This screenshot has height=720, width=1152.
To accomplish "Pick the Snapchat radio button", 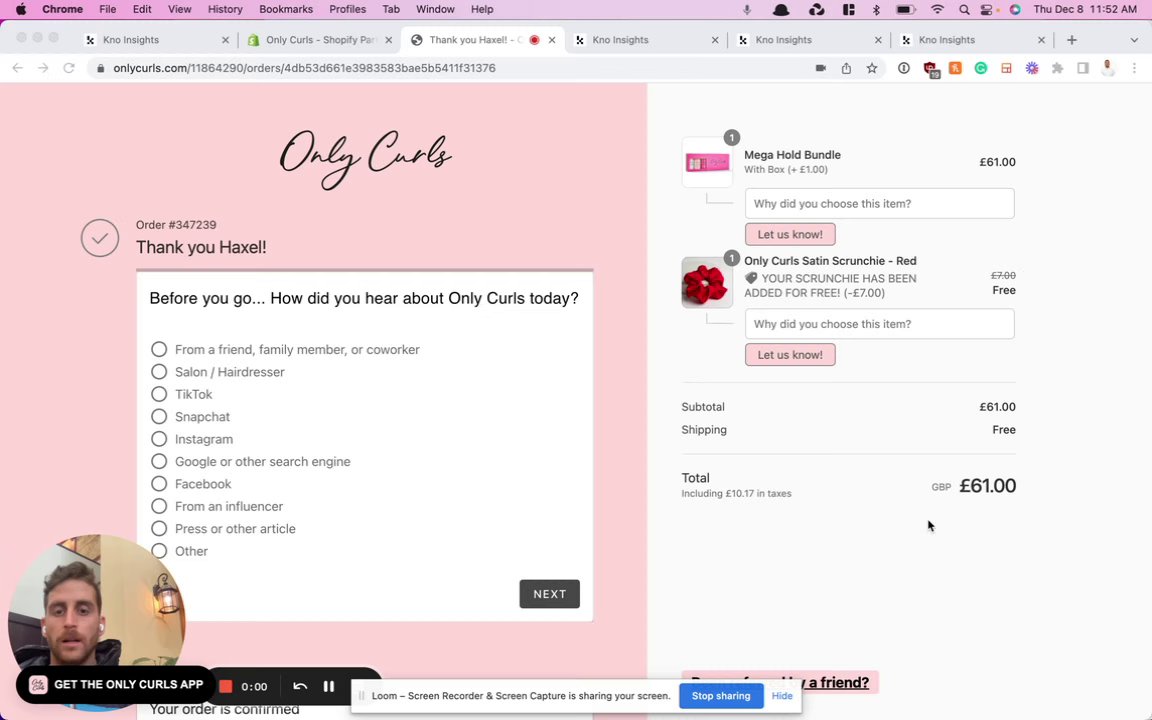I will 159,417.
